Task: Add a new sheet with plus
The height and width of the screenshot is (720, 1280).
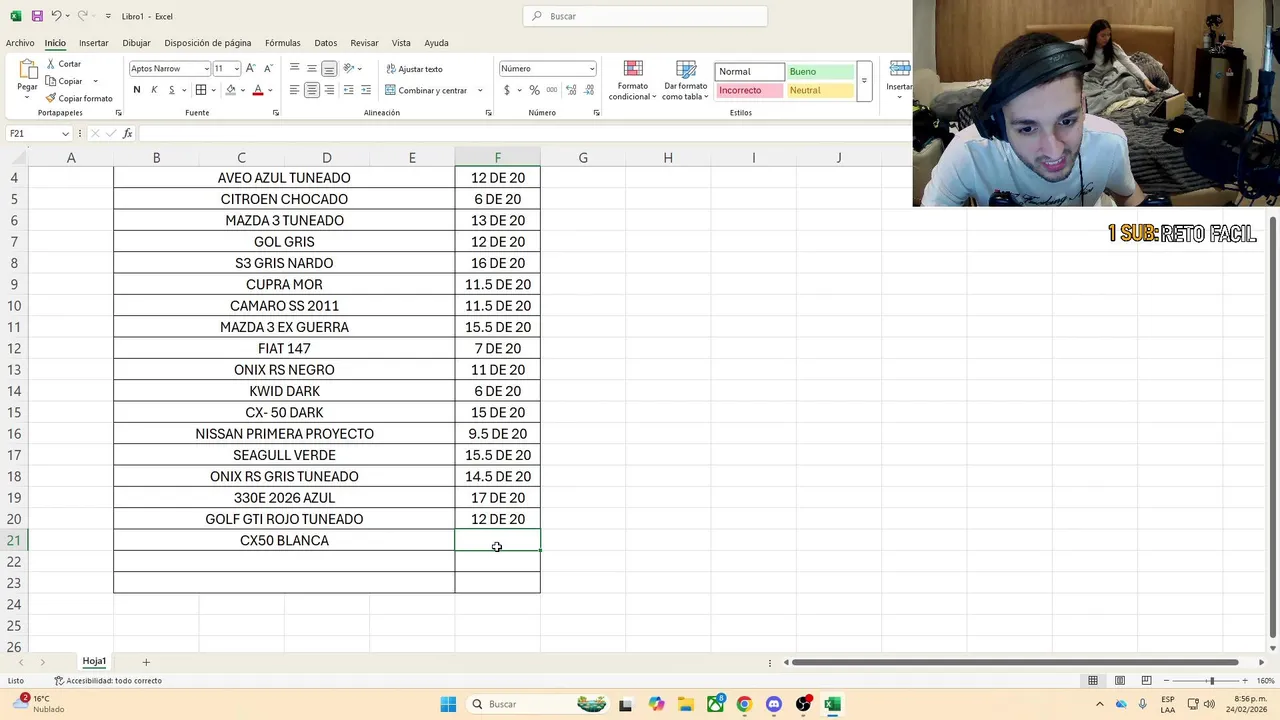Action: (146, 662)
